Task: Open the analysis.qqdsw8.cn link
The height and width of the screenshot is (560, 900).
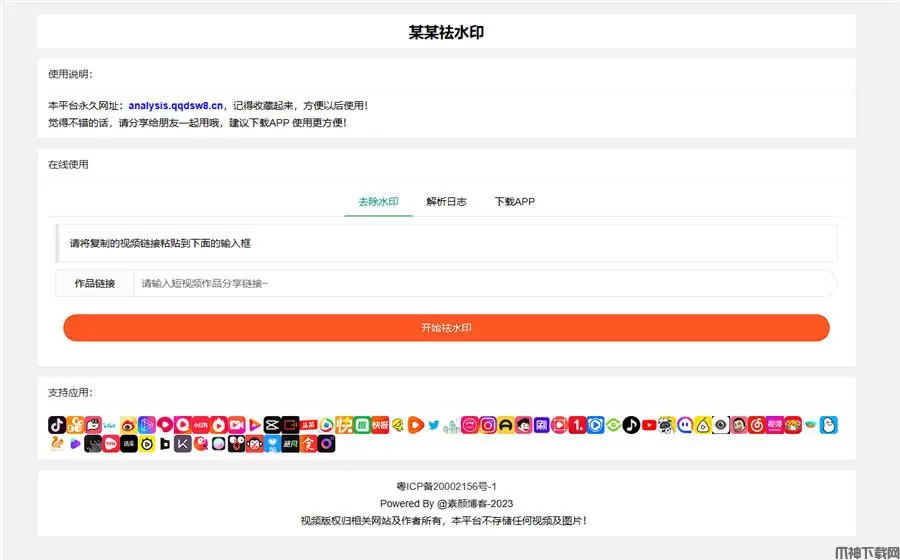Action: point(175,105)
